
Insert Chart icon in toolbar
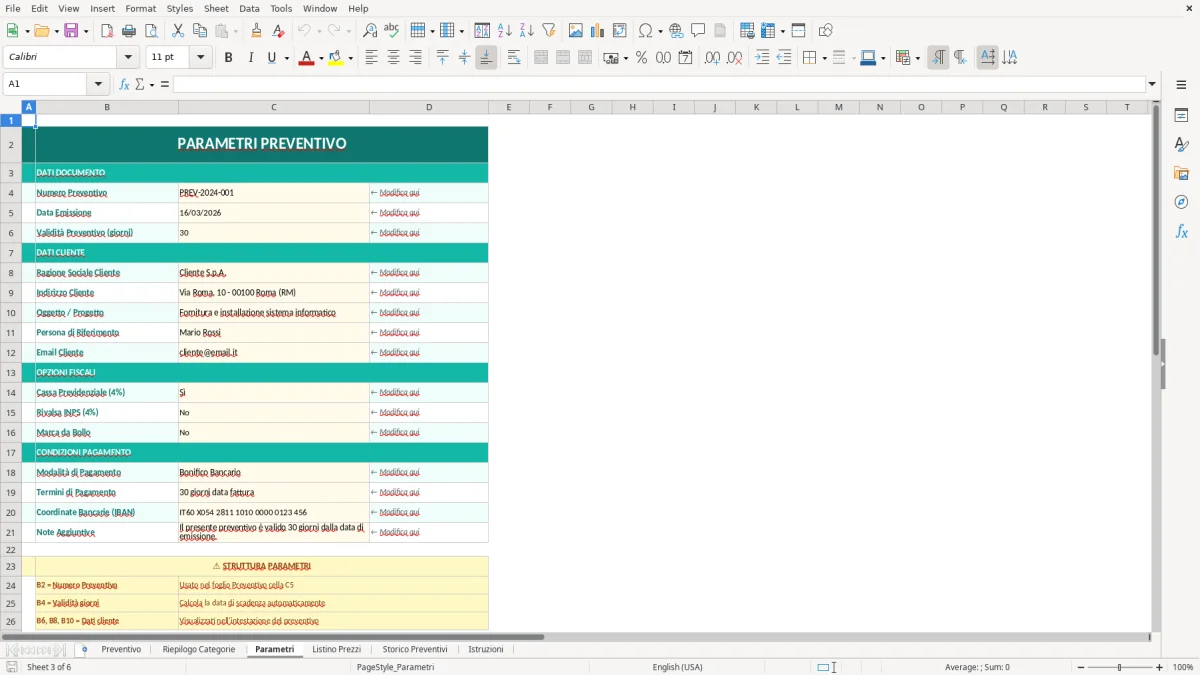(x=598, y=31)
